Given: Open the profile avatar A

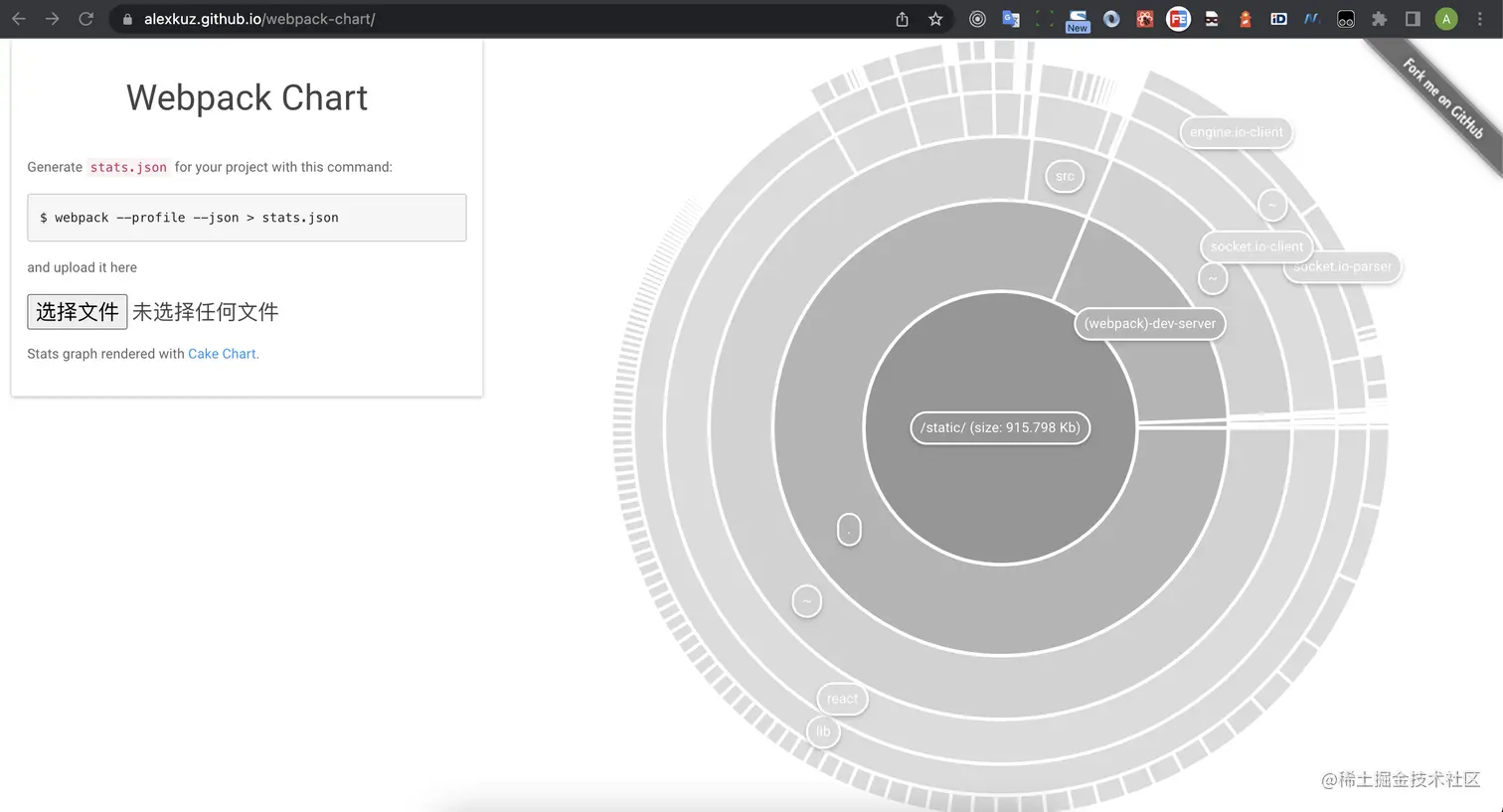Looking at the screenshot, I should (1446, 19).
